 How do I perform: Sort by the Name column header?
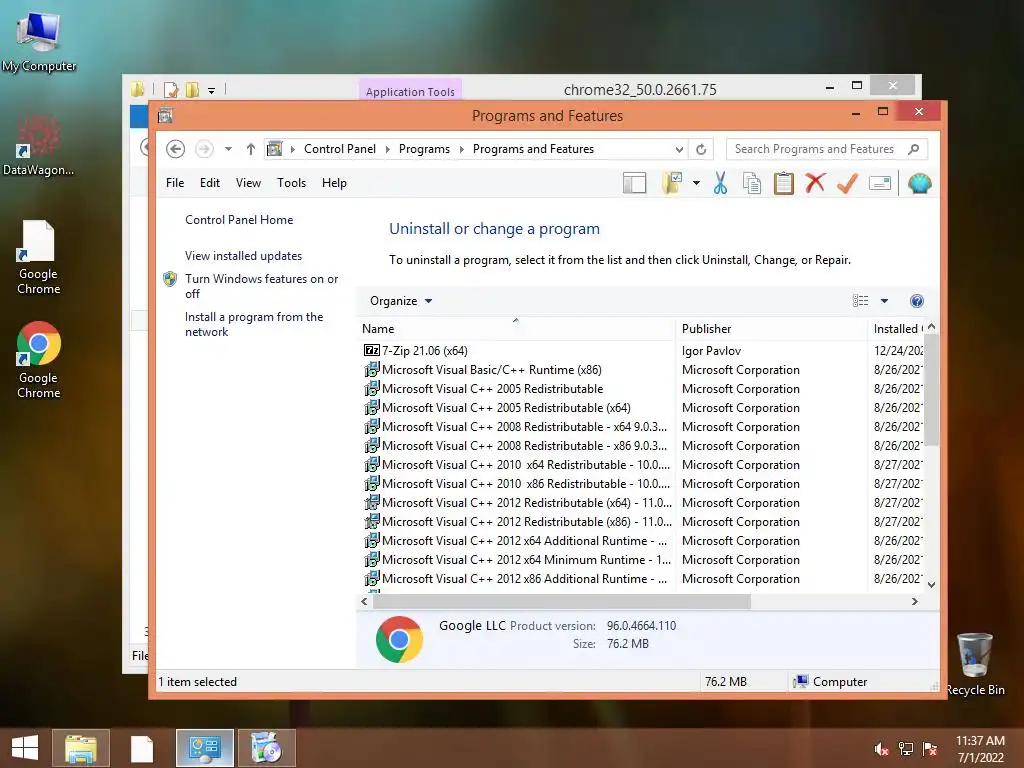[516, 329]
